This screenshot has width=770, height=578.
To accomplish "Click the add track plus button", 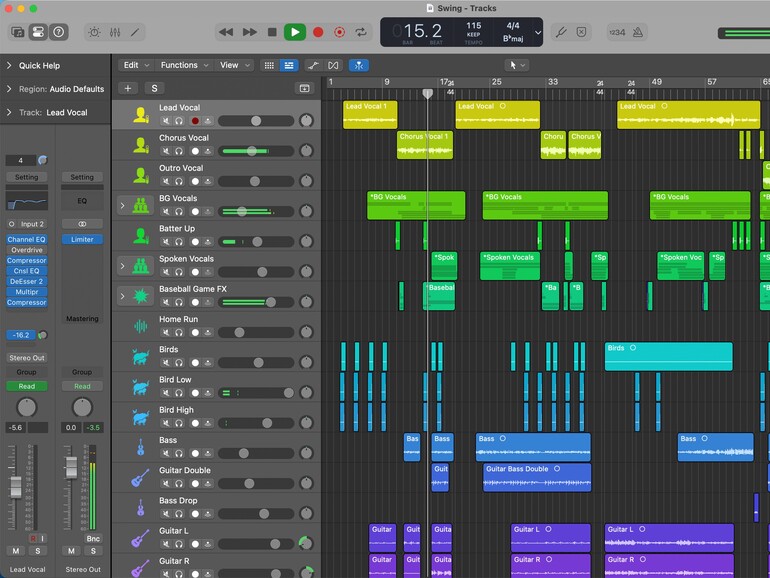I will (x=128, y=88).
